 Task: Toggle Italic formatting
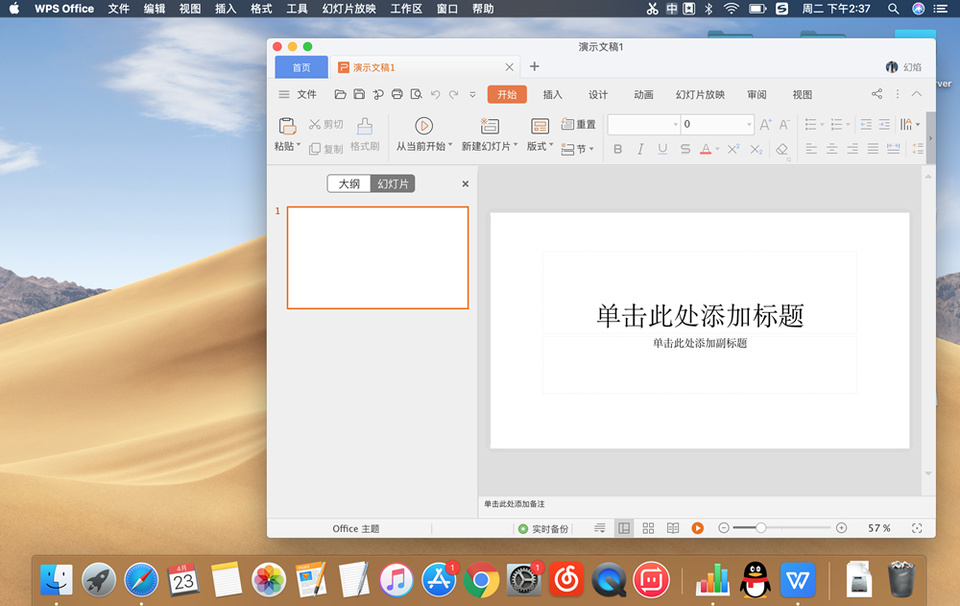[640, 149]
